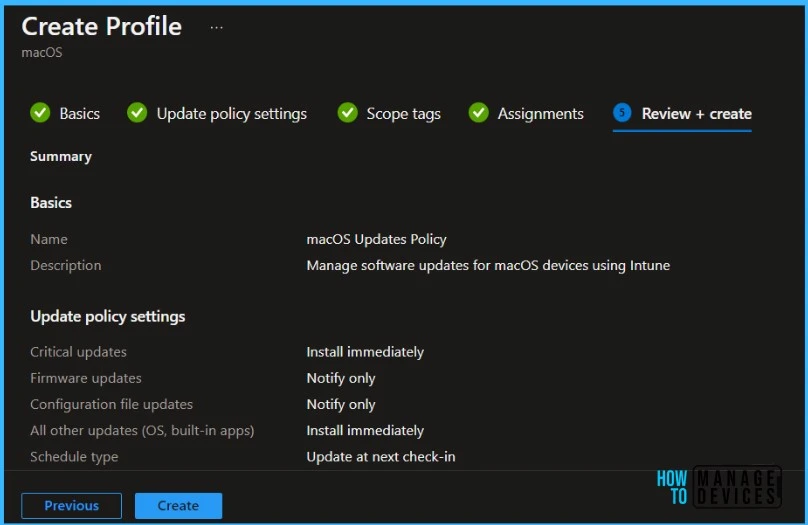Click the 'Critical updates' label

[x=78, y=352]
